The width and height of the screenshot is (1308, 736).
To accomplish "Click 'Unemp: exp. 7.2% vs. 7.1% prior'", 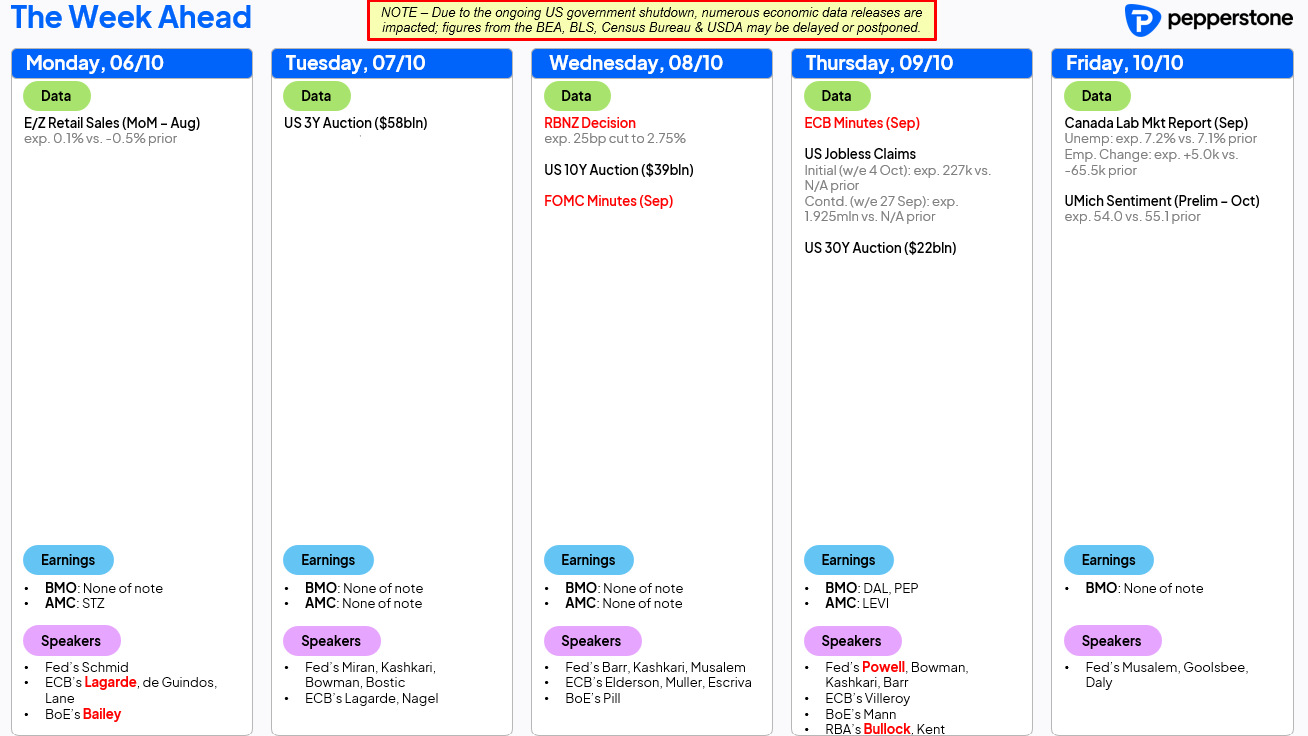I will click(1161, 139).
